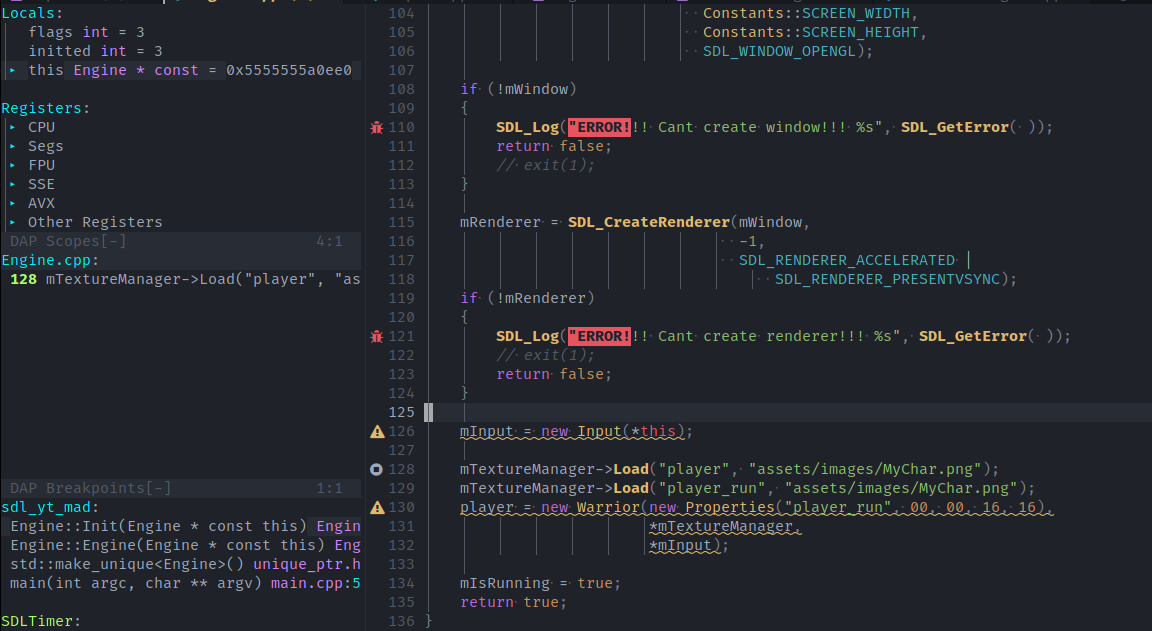Toggle open the Segs register group
This screenshot has width=1152, height=631.
12,145
